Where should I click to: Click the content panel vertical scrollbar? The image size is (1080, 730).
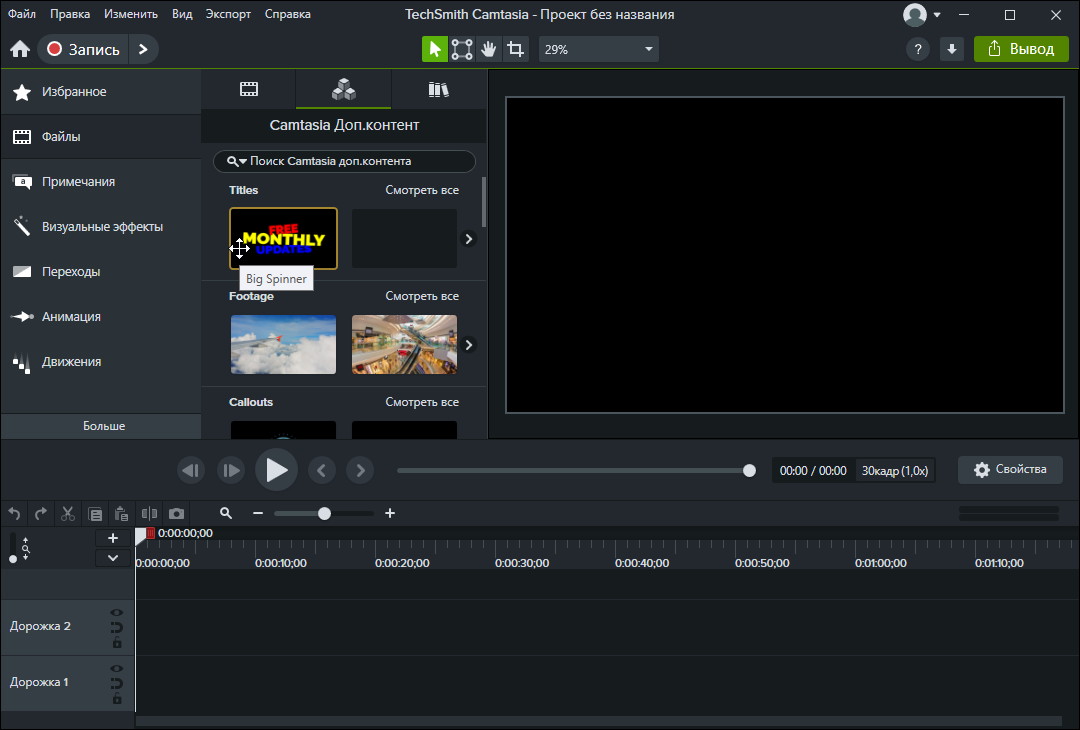pyautogui.click(x=484, y=202)
